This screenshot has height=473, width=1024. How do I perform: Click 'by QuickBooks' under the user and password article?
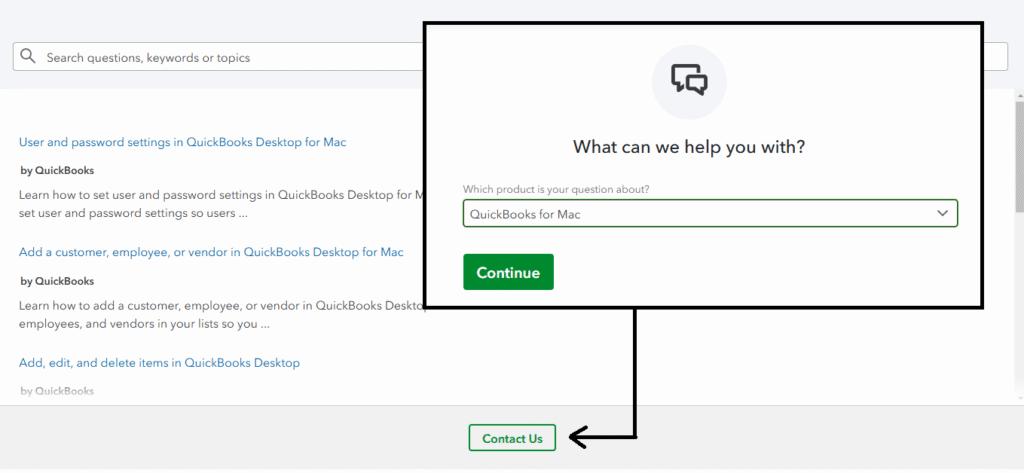(57, 171)
